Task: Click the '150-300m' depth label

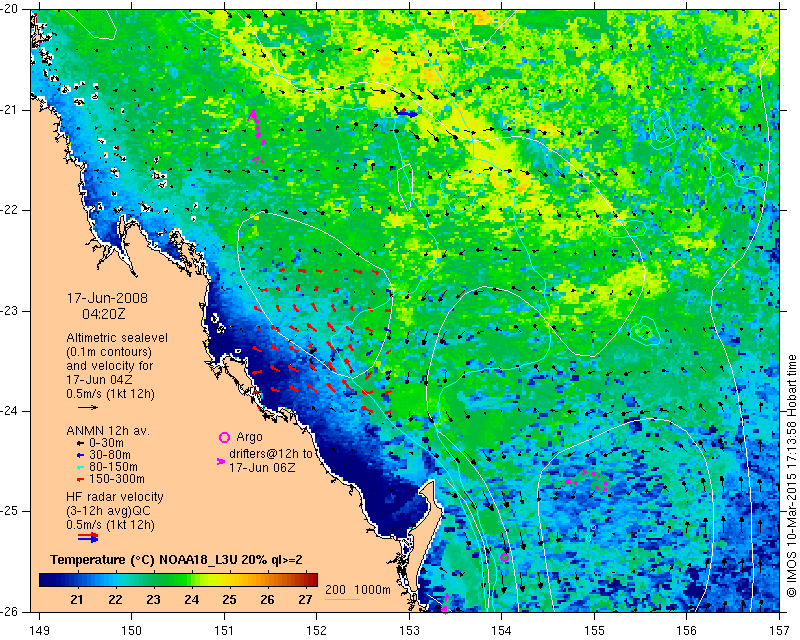Action: click(x=117, y=479)
